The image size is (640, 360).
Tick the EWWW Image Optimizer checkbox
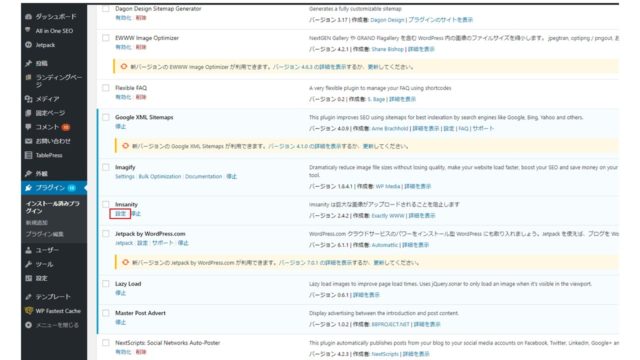pos(106,38)
